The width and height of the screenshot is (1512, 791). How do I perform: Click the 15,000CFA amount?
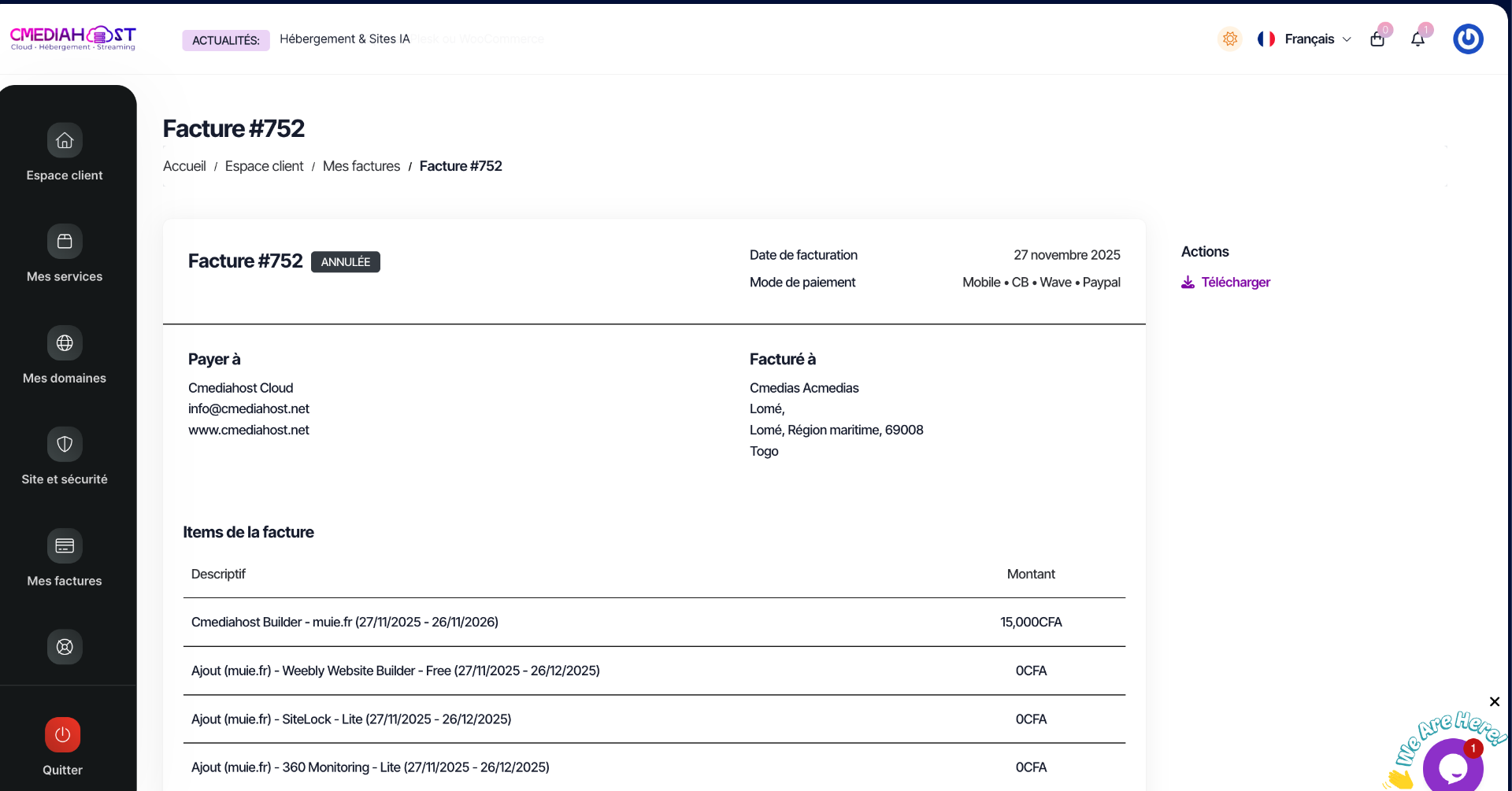(1031, 623)
